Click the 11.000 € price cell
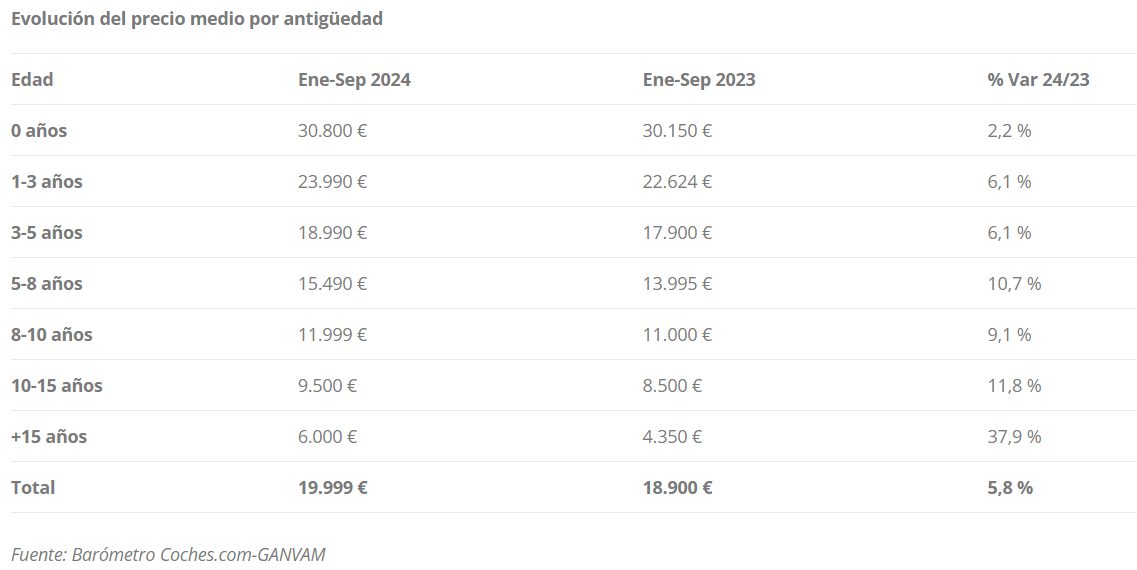The image size is (1137, 570). (677, 334)
